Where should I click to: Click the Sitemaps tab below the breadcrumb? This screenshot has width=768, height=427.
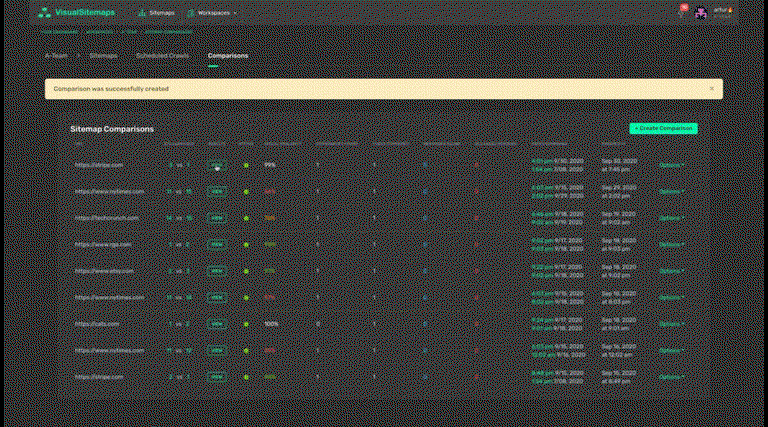tap(103, 56)
